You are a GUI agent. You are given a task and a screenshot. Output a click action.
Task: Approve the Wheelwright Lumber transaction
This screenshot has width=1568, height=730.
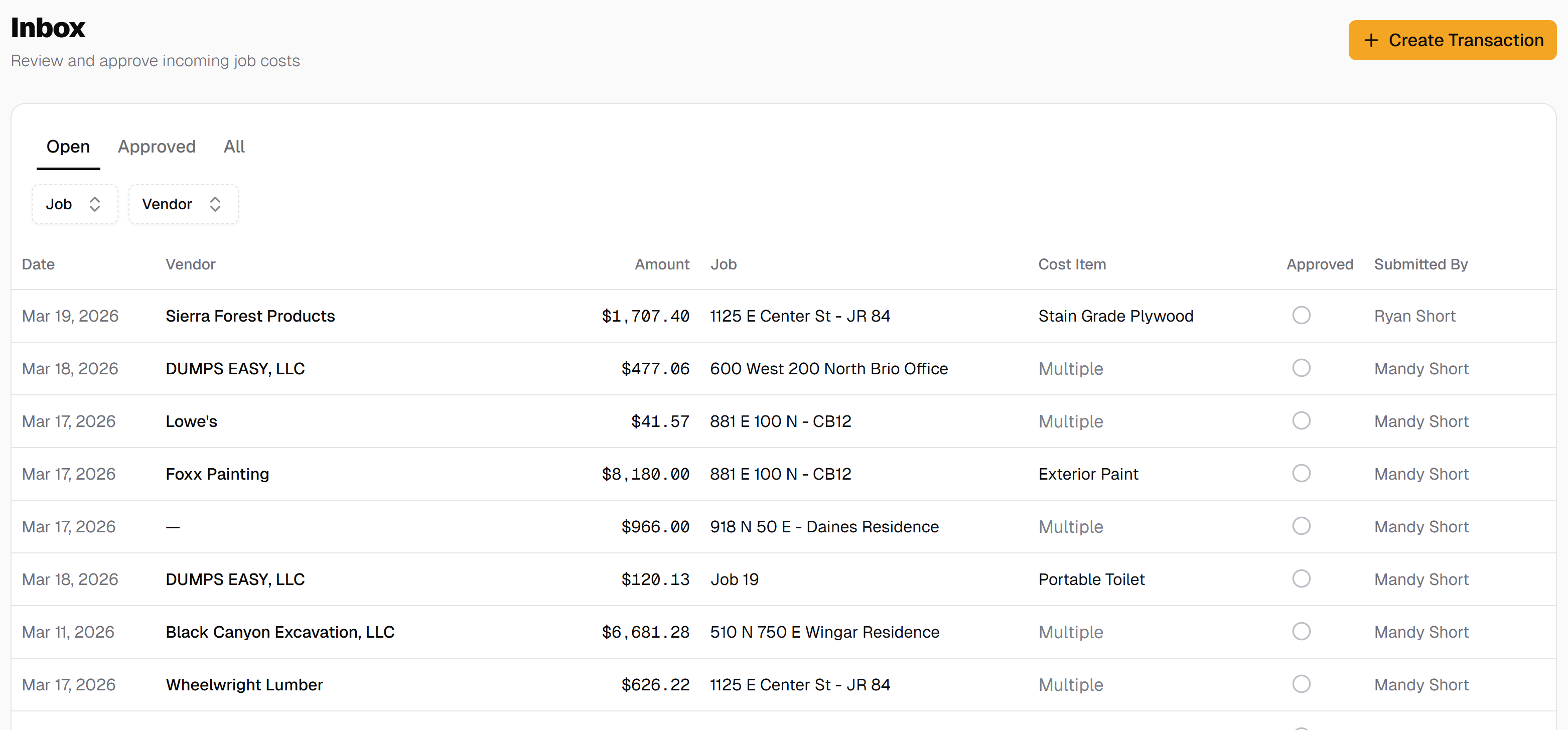1302,684
